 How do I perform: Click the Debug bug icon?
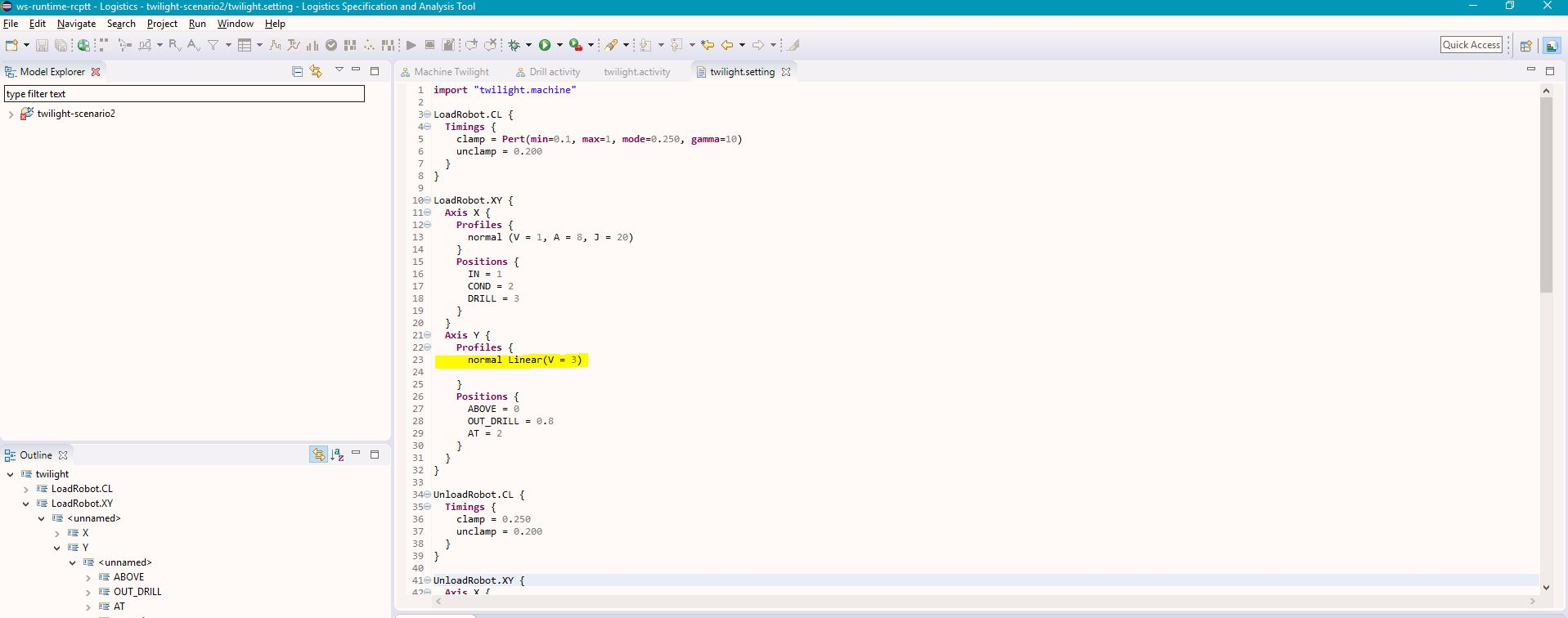(x=514, y=45)
